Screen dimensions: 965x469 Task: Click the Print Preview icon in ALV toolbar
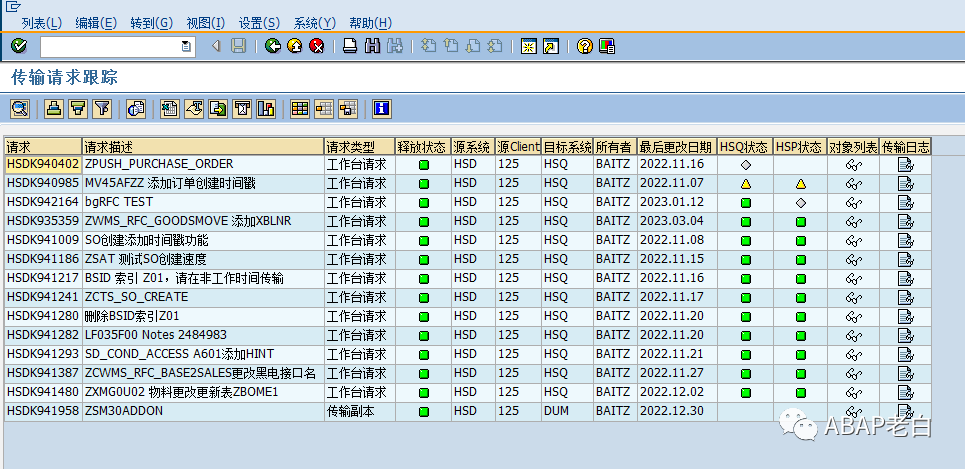point(135,109)
